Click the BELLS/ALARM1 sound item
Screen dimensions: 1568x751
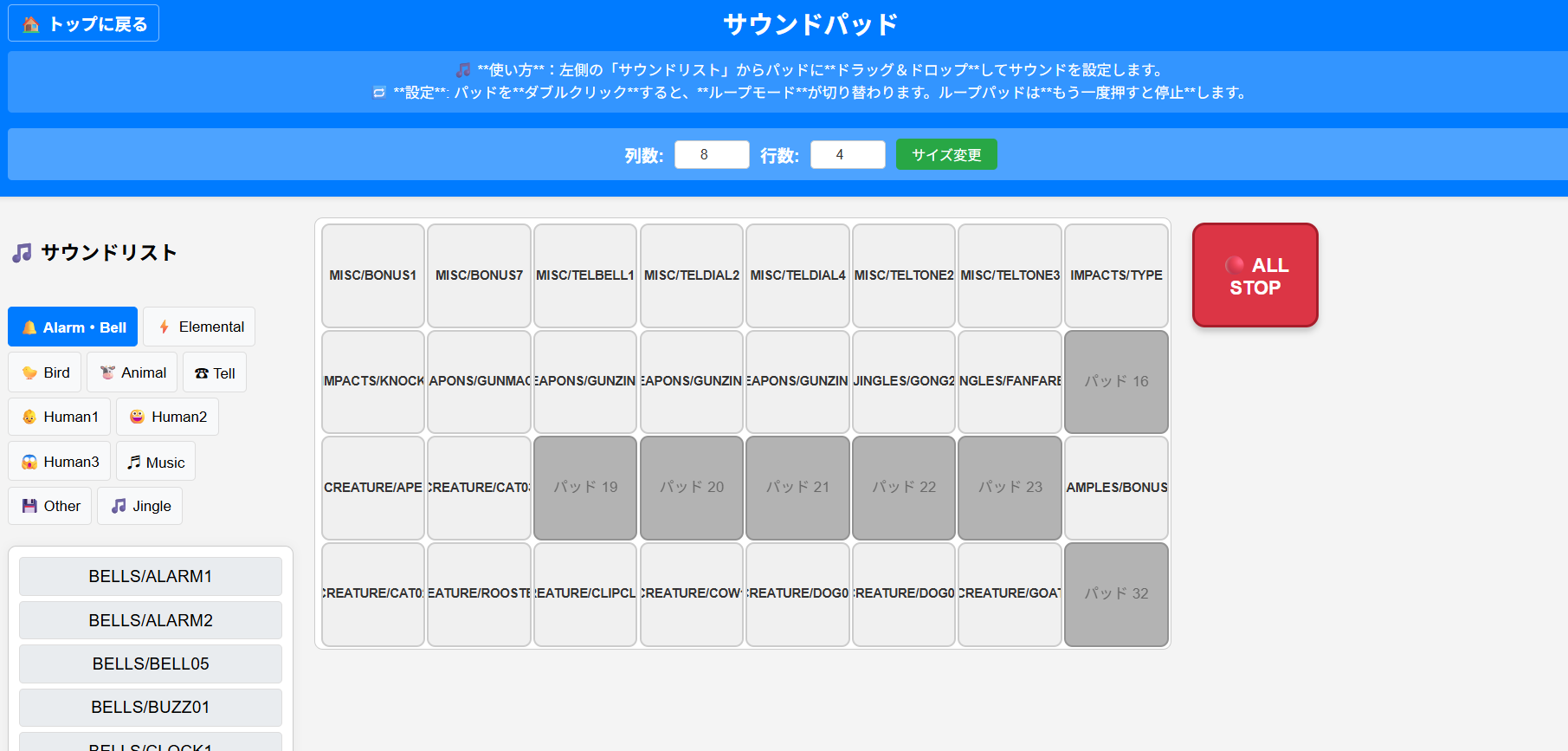click(x=151, y=576)
